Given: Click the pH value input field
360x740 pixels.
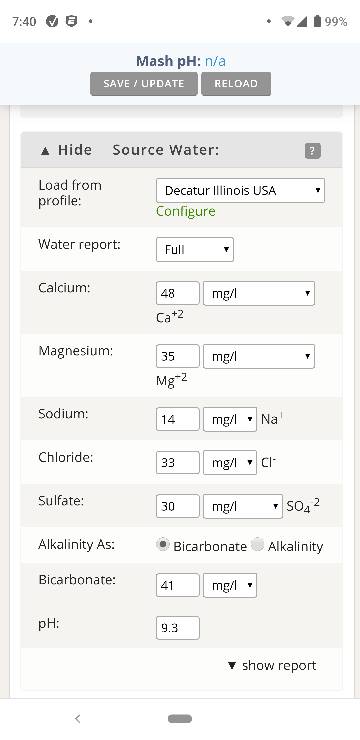Looking at the screenshot, I should pos(178,628).
